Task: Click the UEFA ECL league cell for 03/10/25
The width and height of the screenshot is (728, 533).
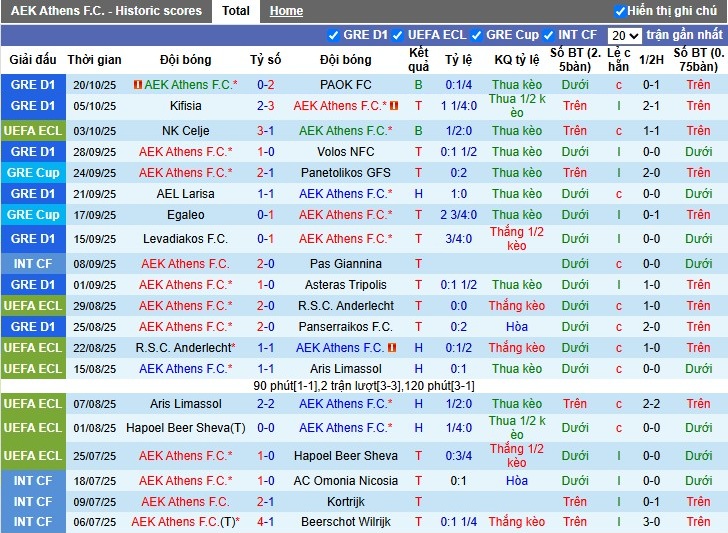Action: [x=33, y=131]
